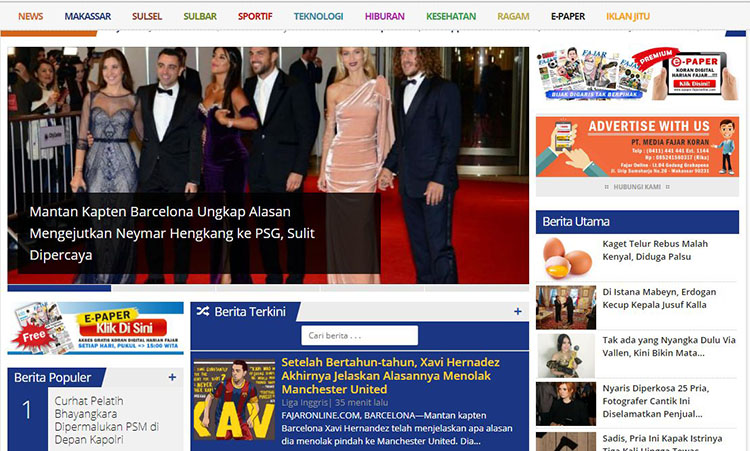750x451 pixels.
Task: Open the Barcelona captain Neymar headline in the slider
Action: pos(172,233)
